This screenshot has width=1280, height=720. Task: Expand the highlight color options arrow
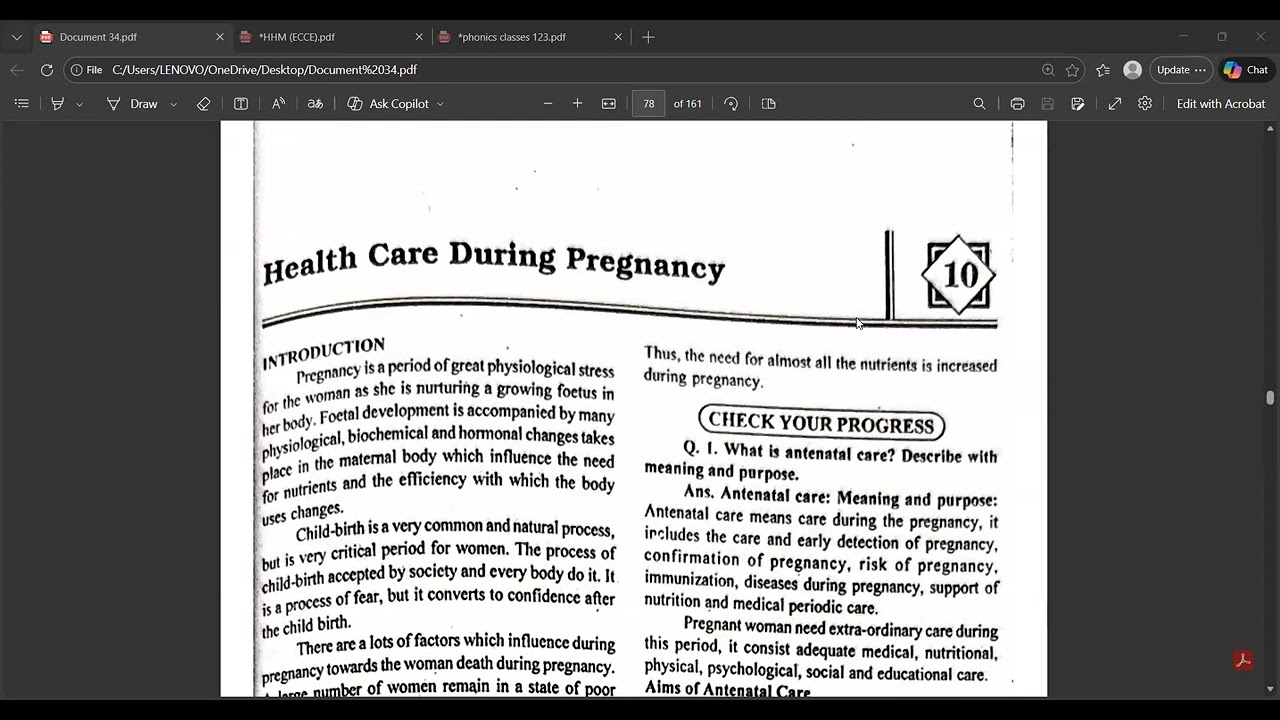(80, 104)
